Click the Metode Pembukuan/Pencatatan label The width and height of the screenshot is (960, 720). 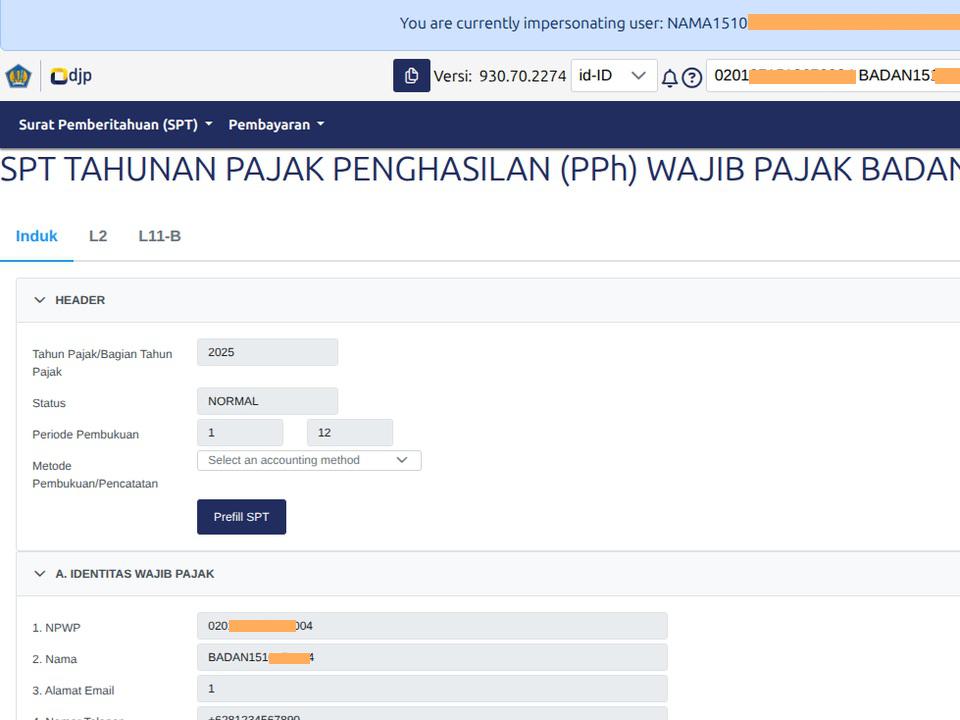pos(95,474)
